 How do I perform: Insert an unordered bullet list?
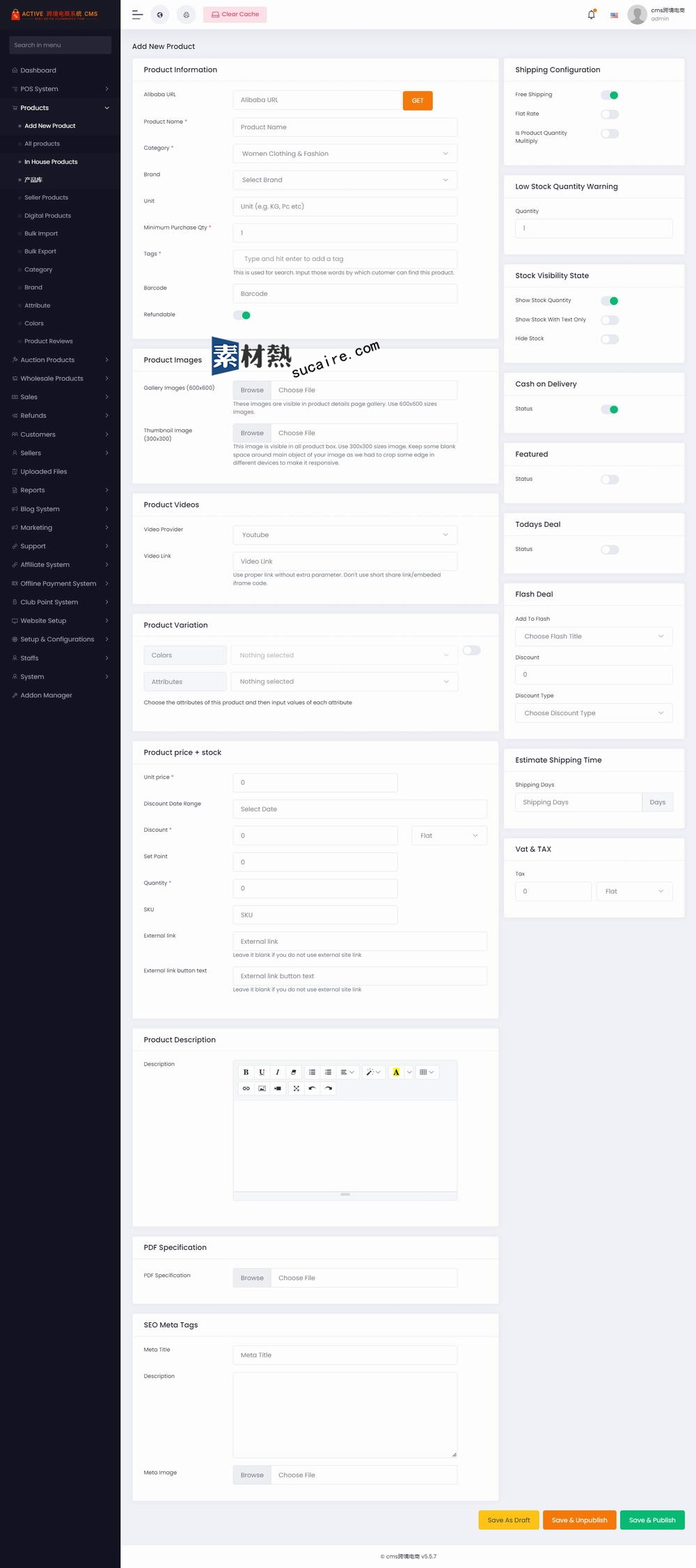pyautogui.click(x=312, y=1072)
